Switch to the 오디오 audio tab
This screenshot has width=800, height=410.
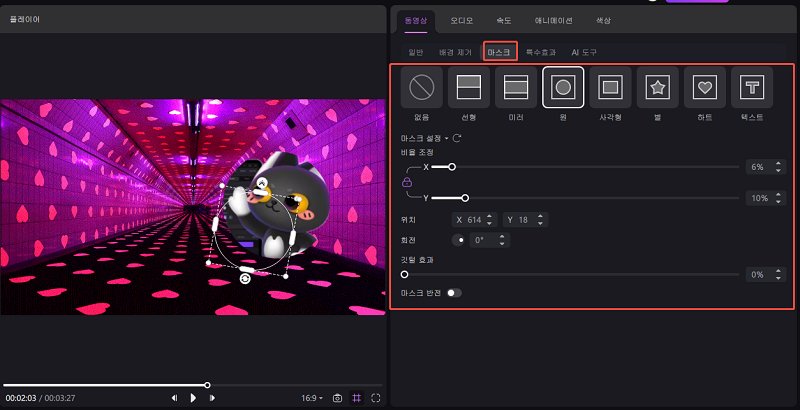point(461,21)
